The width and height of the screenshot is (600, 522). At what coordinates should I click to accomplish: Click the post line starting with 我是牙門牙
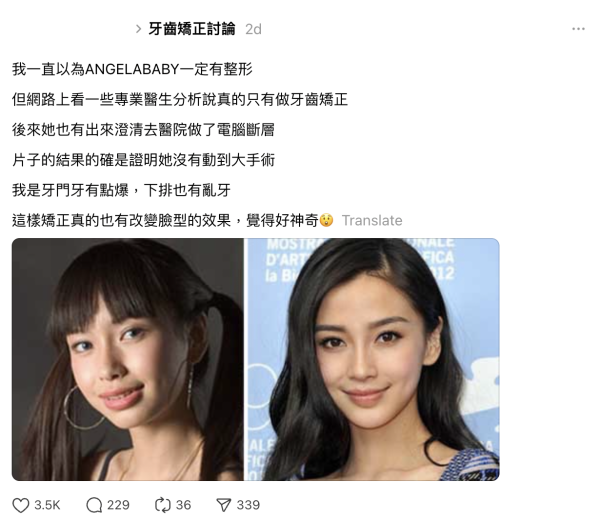pos(121,190)
